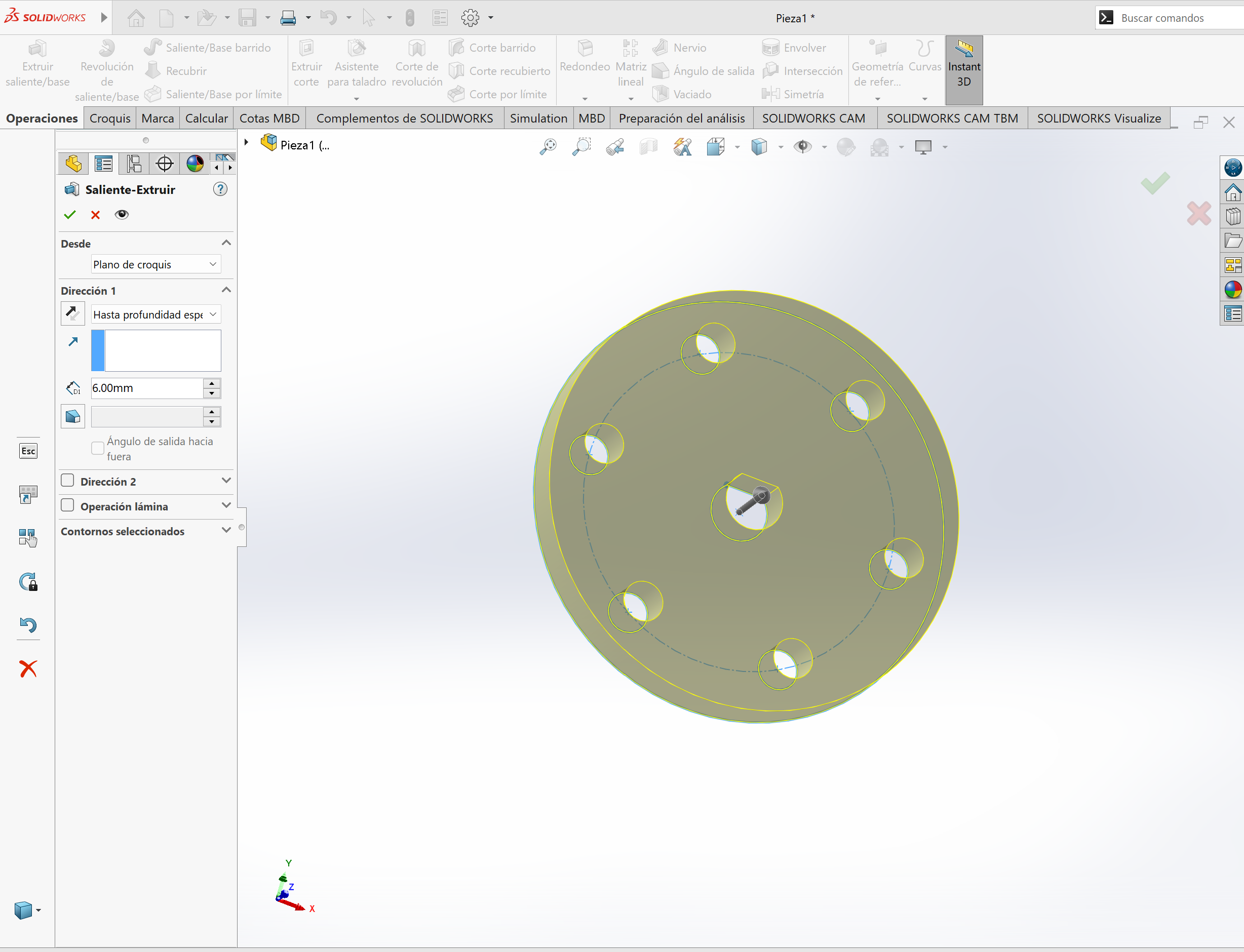Screen dimensions: 1244x952
Task: Click the View orientation cube icon
Action: (x=716, y=147)
